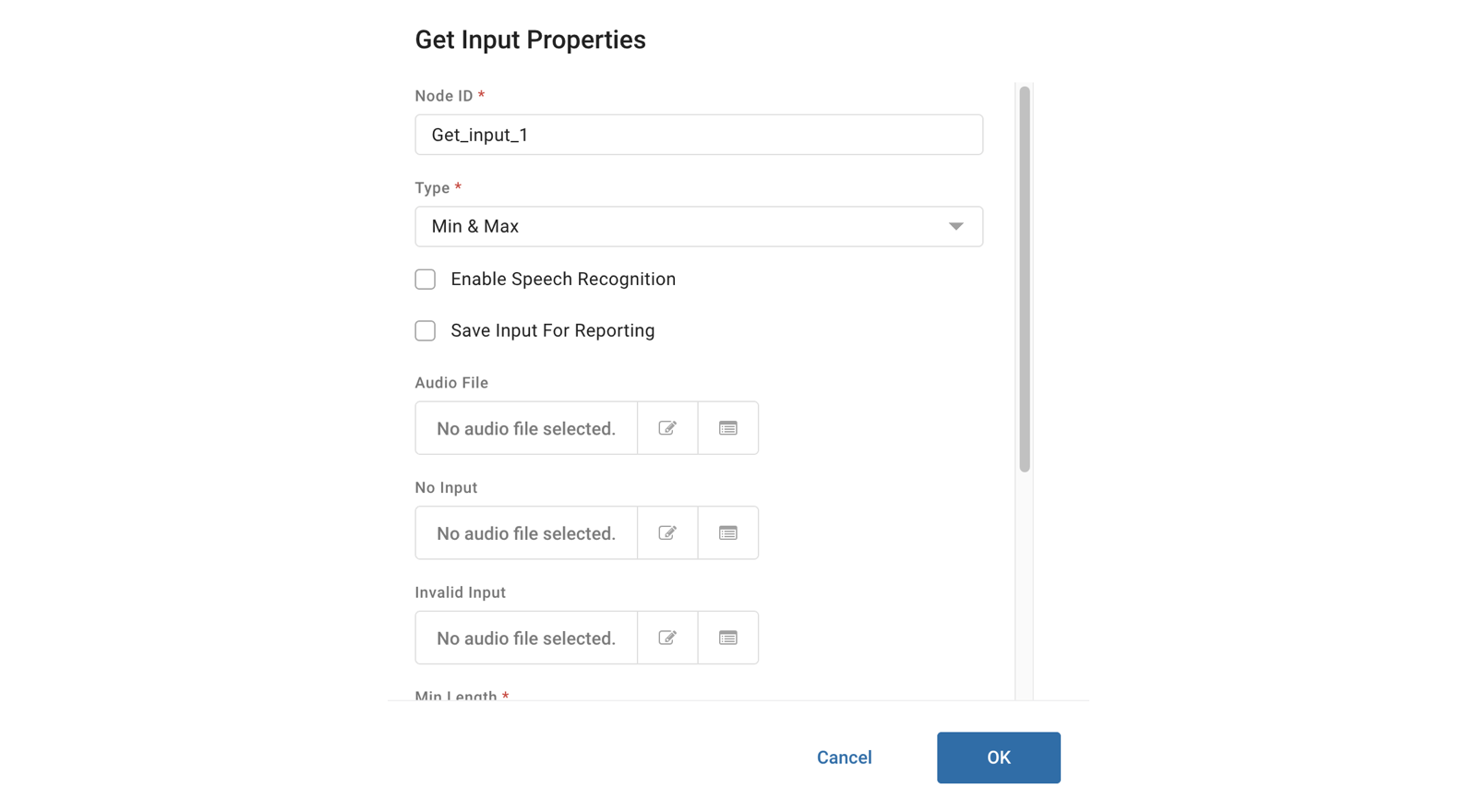Click the Audio File field label
This screenshot has height=812, width=1477.
[x=451, y=383]
